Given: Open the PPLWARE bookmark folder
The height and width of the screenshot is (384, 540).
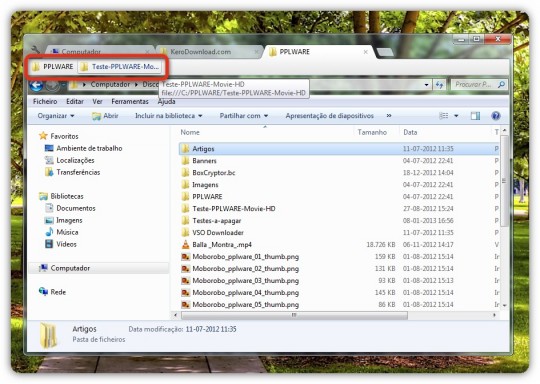Looking at the screenshot, I should click(x=53, y=66).
